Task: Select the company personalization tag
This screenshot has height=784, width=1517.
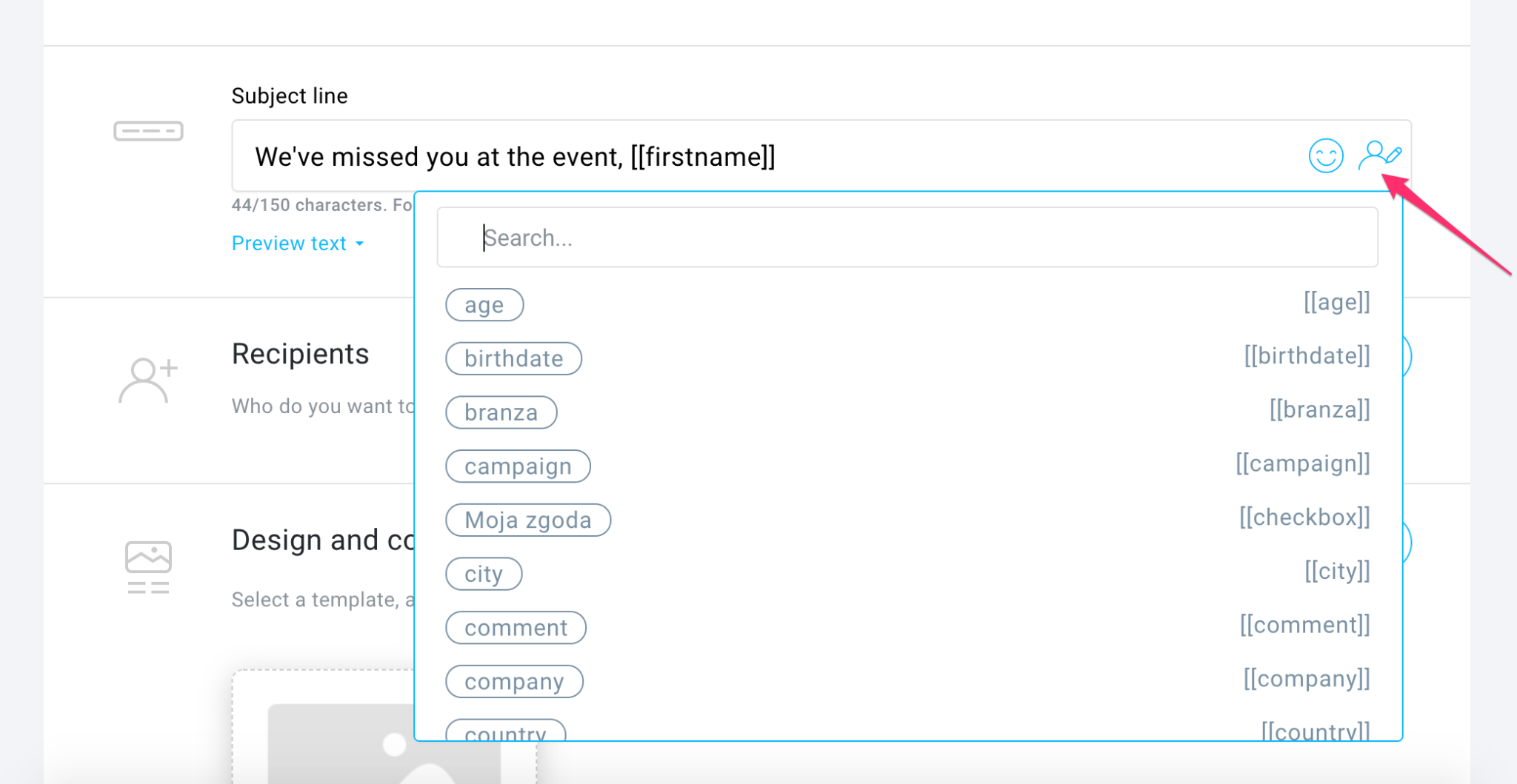Action: coord(514,681)
